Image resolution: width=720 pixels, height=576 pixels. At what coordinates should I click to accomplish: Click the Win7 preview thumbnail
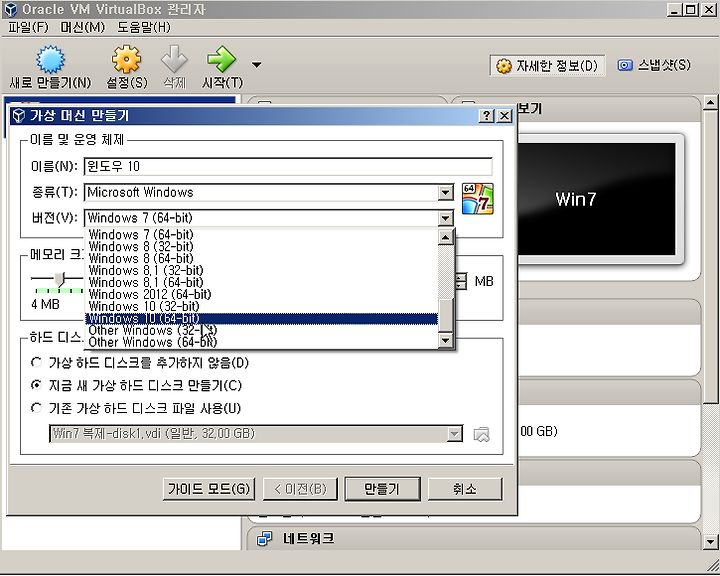click(597, 199)
